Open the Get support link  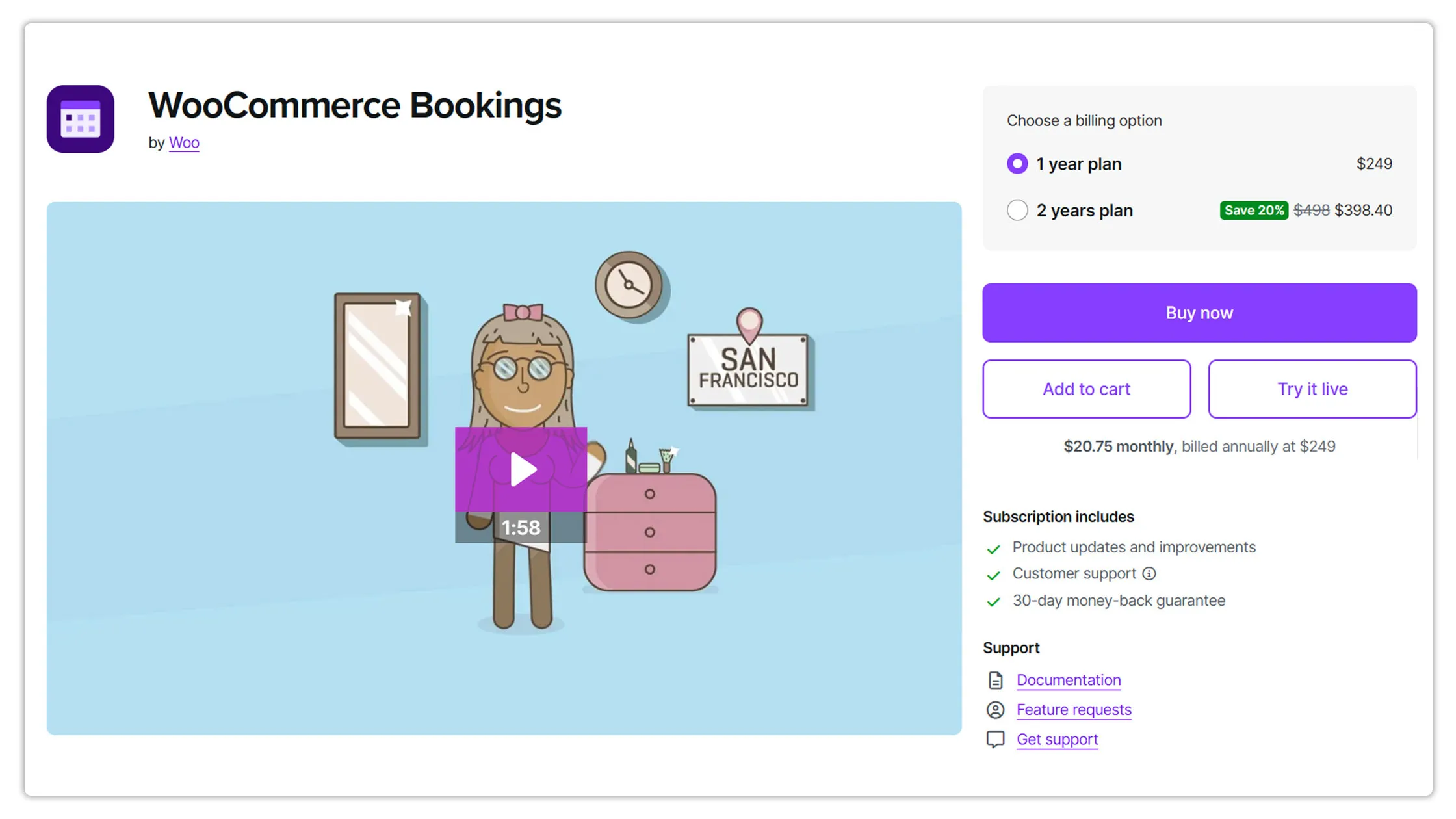coord(1058,740)
